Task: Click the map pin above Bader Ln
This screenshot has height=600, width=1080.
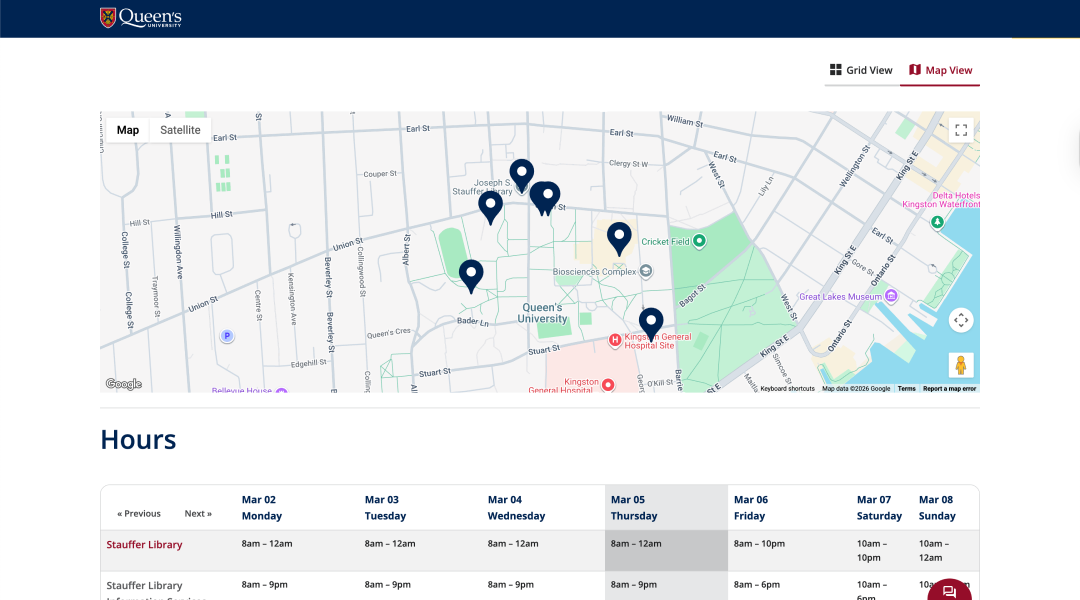Action: tap(471, 274)
